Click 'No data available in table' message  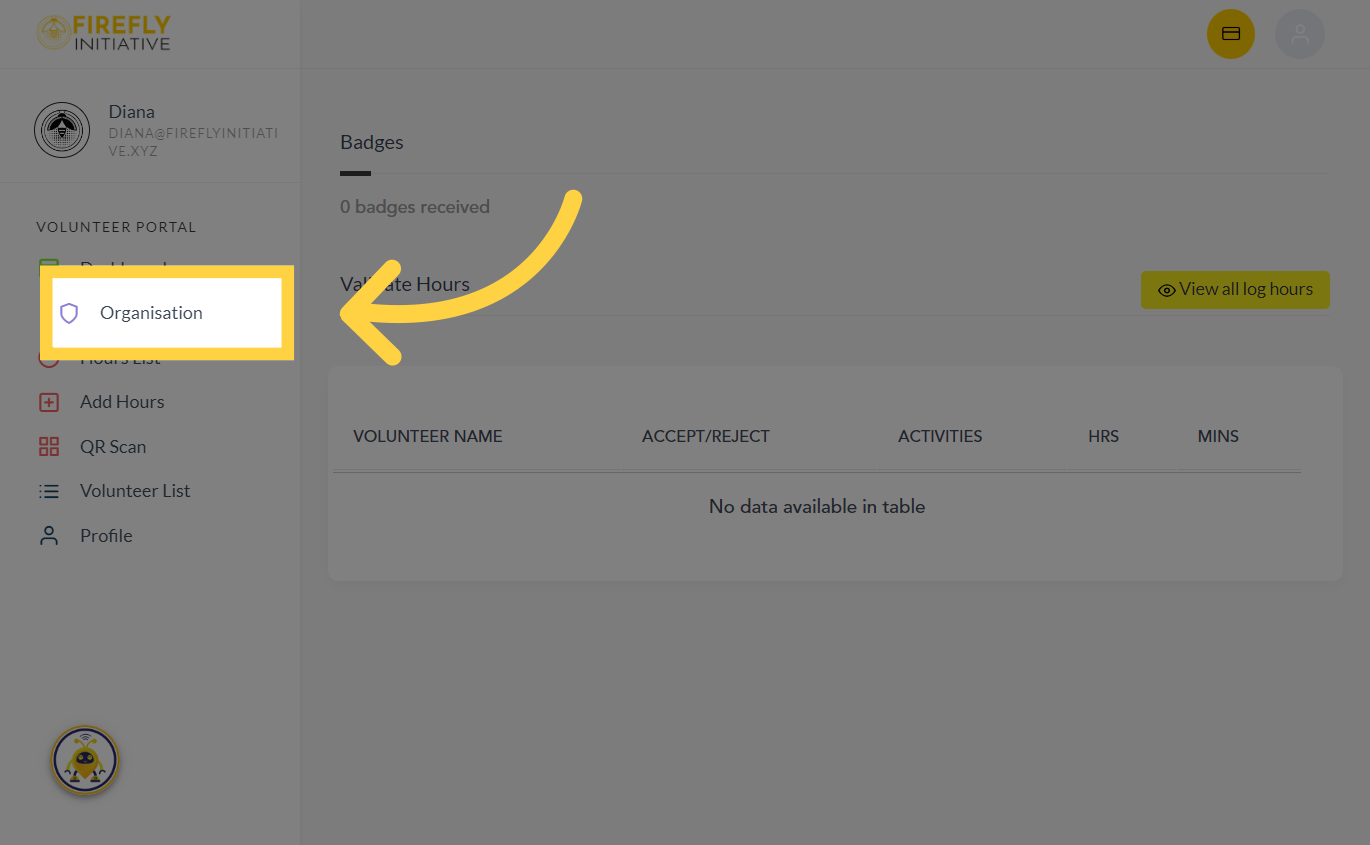pyautogui.click(x=817, y=507)
